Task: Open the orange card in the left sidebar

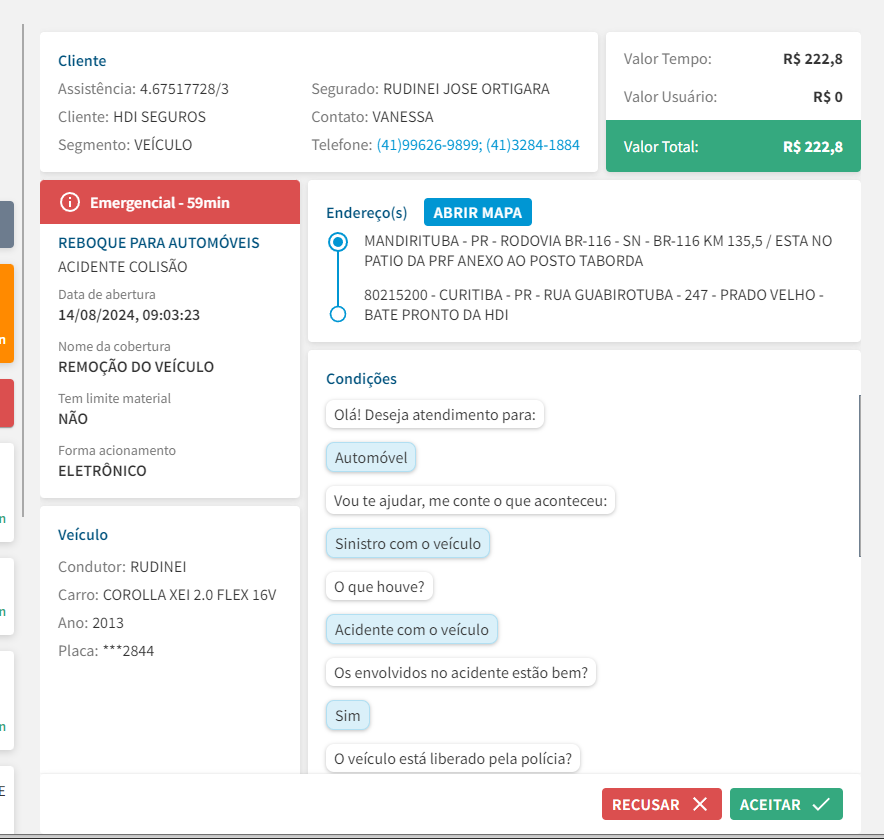Action: pos(7,313)
